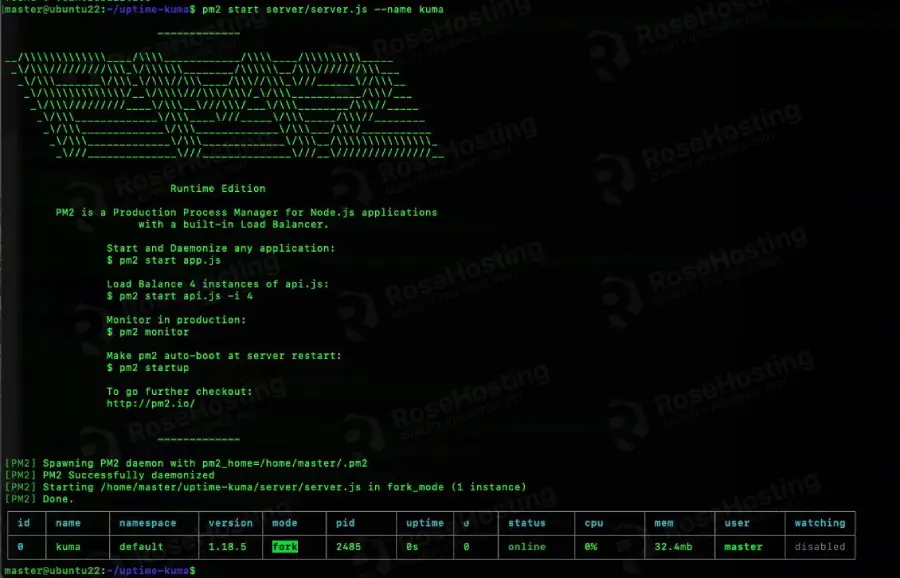
Task: Click the '$ pm2 startup' line
Action: (x=148, y=368)
